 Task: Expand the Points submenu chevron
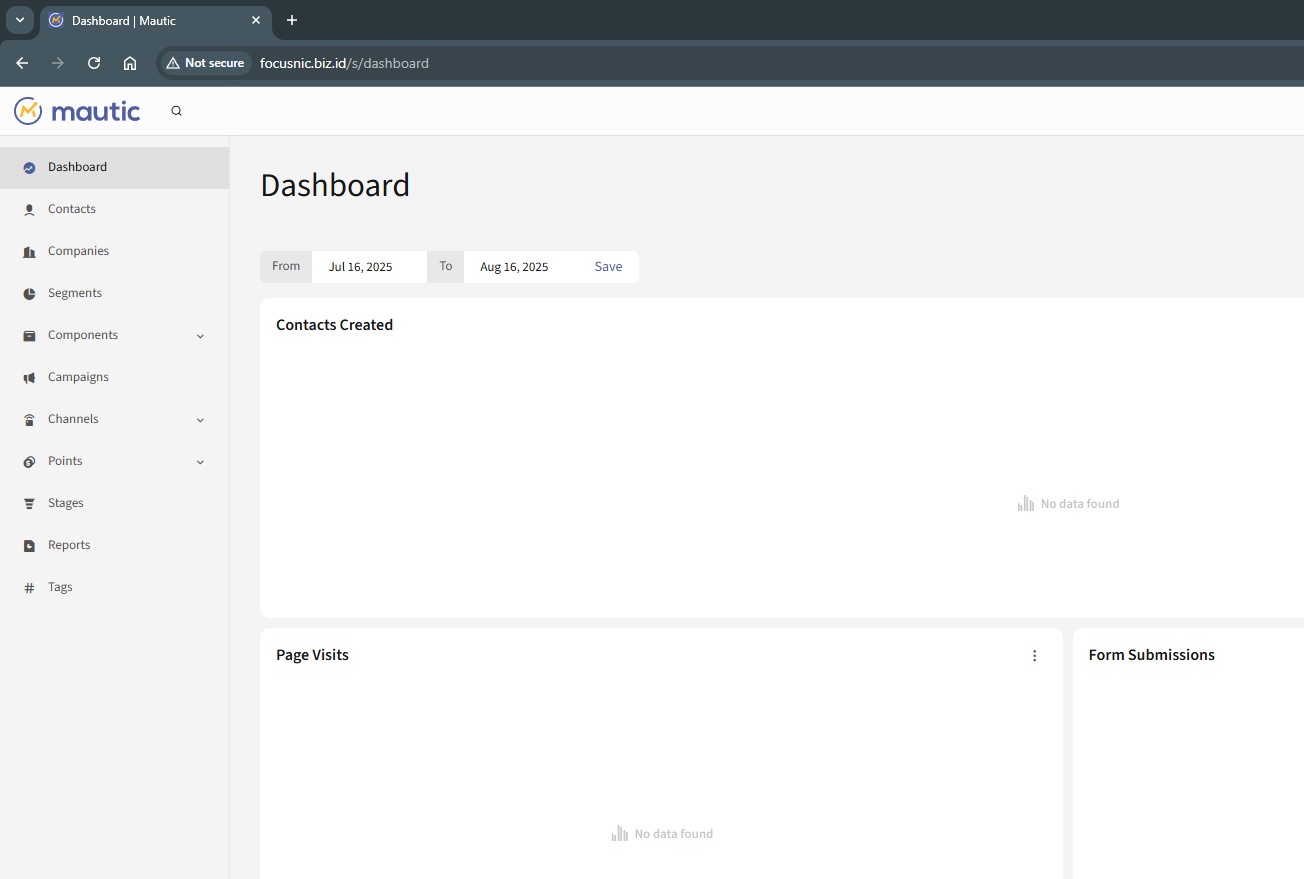tap(200, 462)
